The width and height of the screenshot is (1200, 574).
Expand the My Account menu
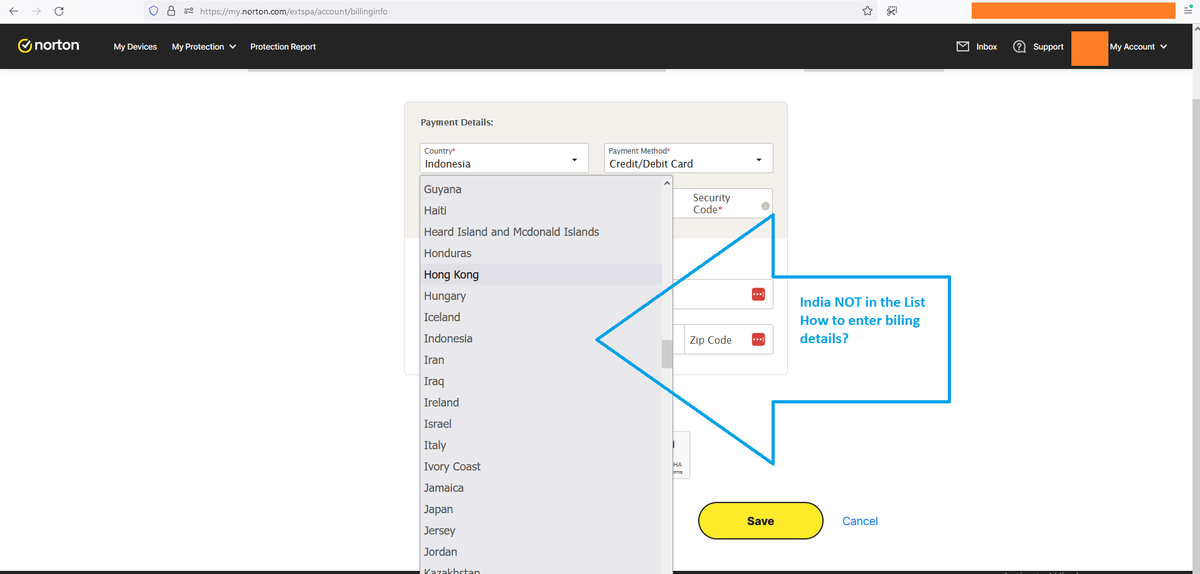[1138, 47]
